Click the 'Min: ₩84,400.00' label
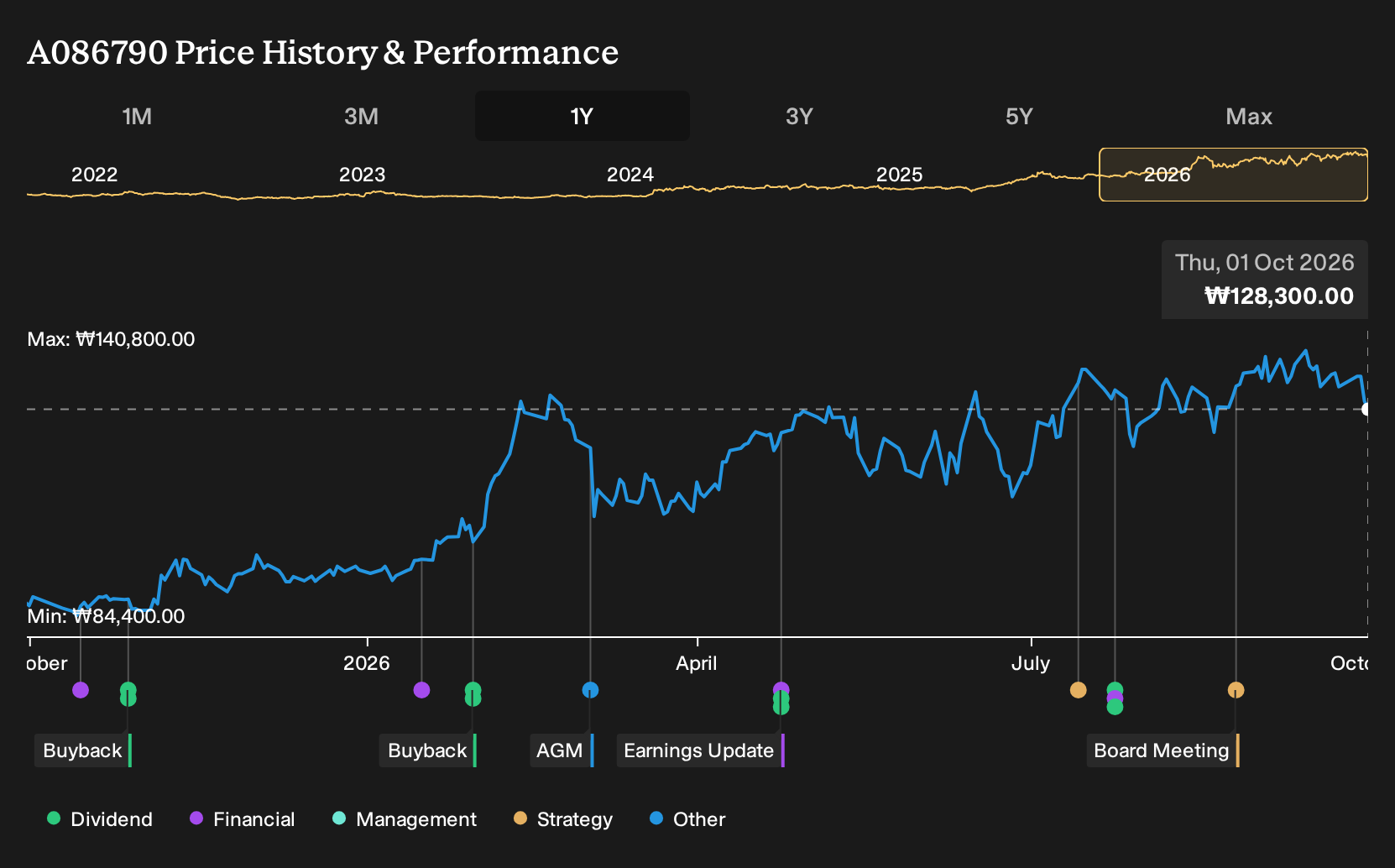 pos(106,616)
